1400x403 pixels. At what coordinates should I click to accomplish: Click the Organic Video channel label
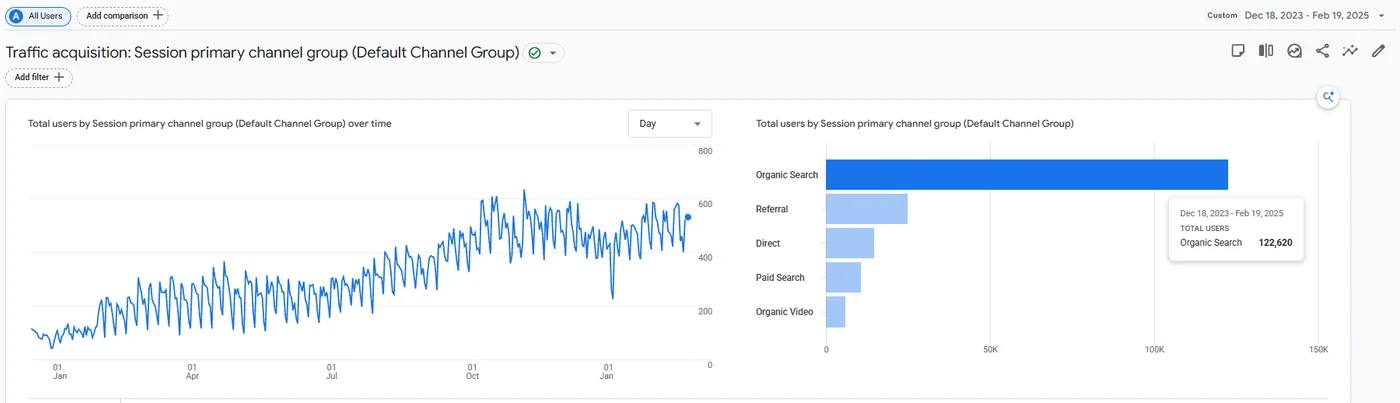click(785, 311)
